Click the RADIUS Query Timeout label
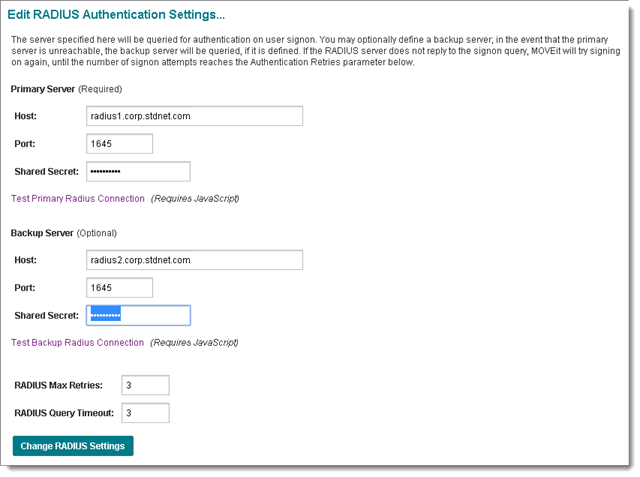 point(64,413)
